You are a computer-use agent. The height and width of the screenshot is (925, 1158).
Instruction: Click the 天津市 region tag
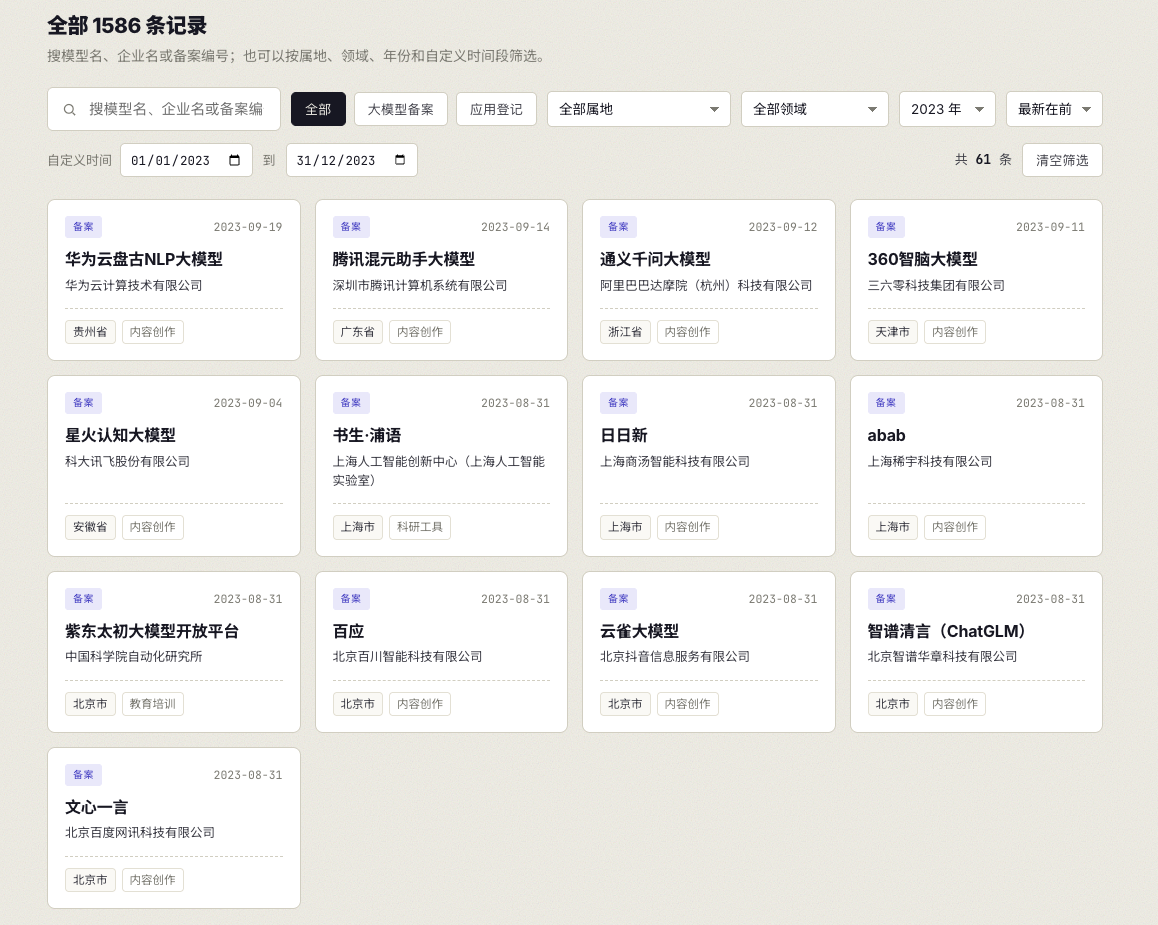[x=892, y=332]
